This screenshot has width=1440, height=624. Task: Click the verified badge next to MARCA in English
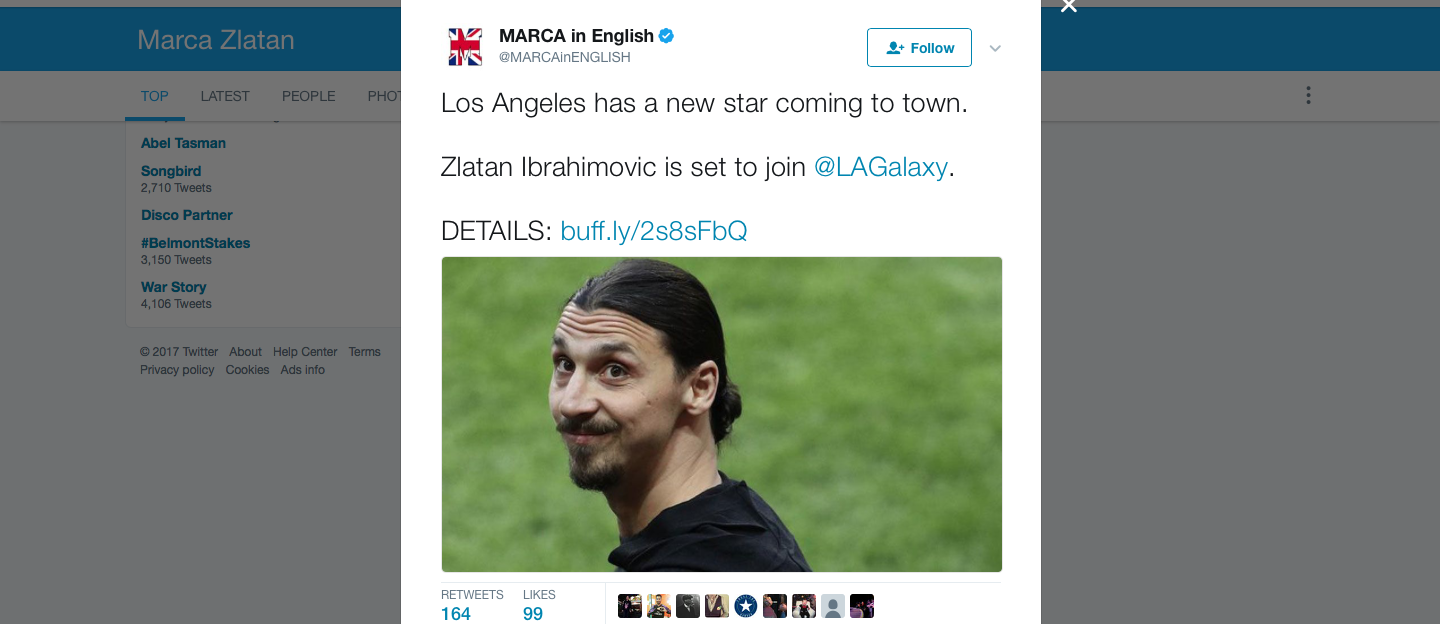point(666,36)
